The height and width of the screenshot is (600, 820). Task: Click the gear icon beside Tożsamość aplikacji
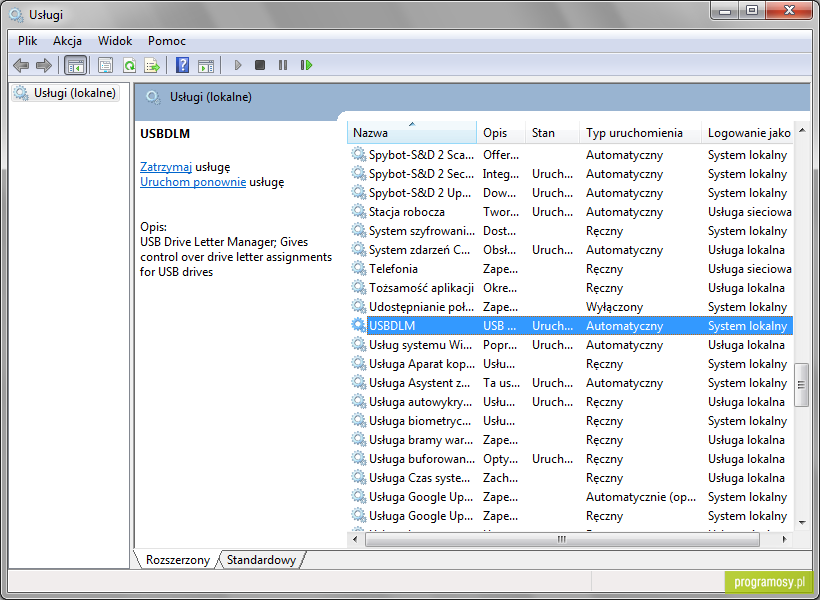click(358, 287)
